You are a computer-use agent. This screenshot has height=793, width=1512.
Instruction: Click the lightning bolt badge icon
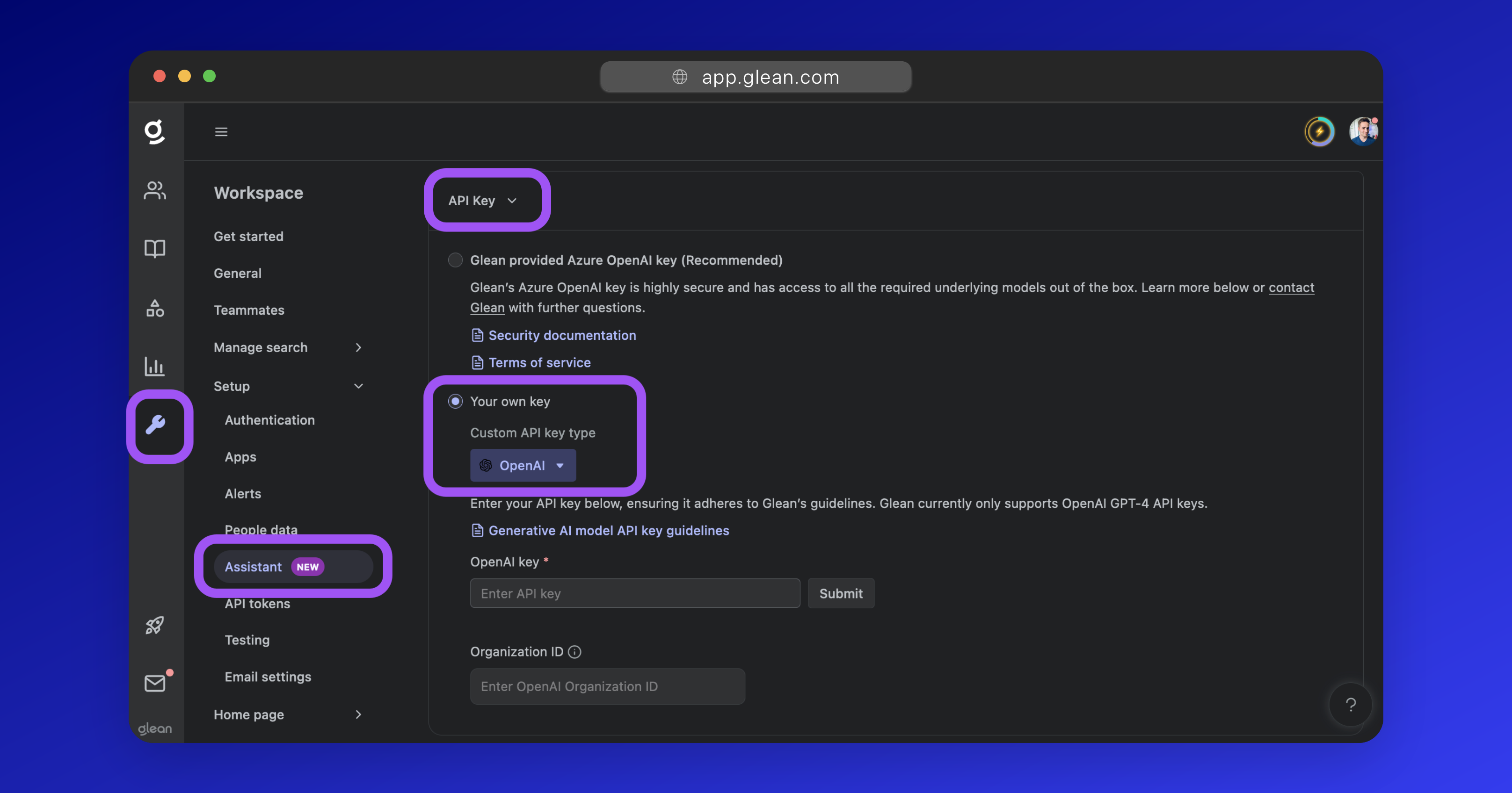(1319, 131)
